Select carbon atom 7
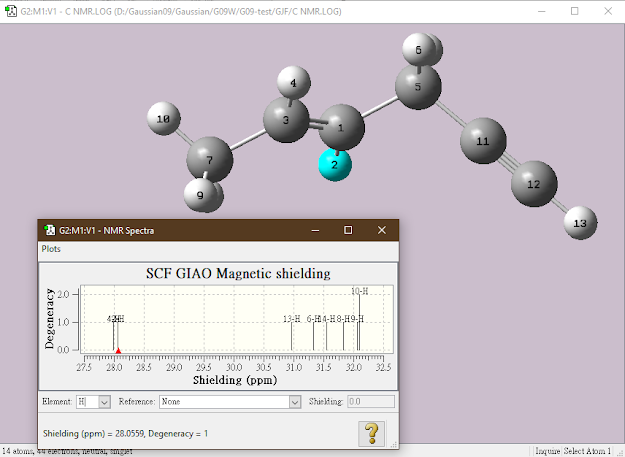Image resolution: width=625 pixels, height=457 pixels. tap(210, 160)
